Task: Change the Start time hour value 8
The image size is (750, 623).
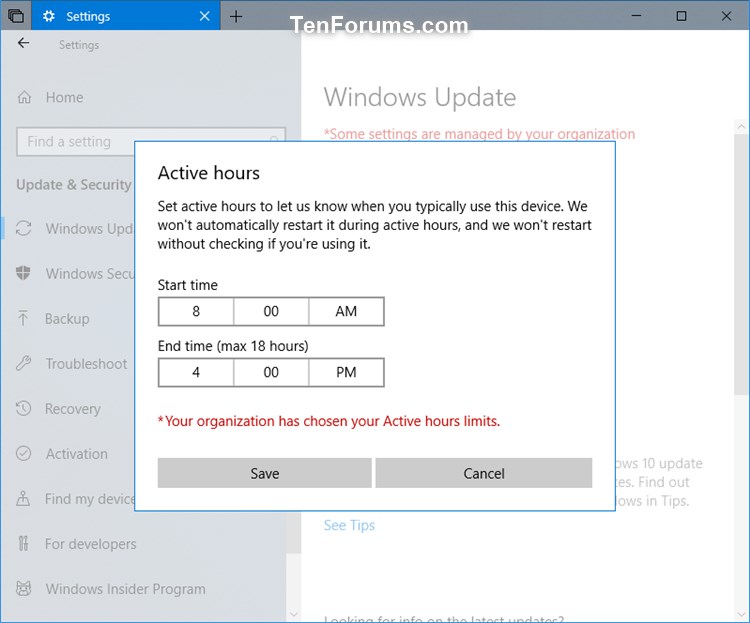Action: click(x=196, y=312)
